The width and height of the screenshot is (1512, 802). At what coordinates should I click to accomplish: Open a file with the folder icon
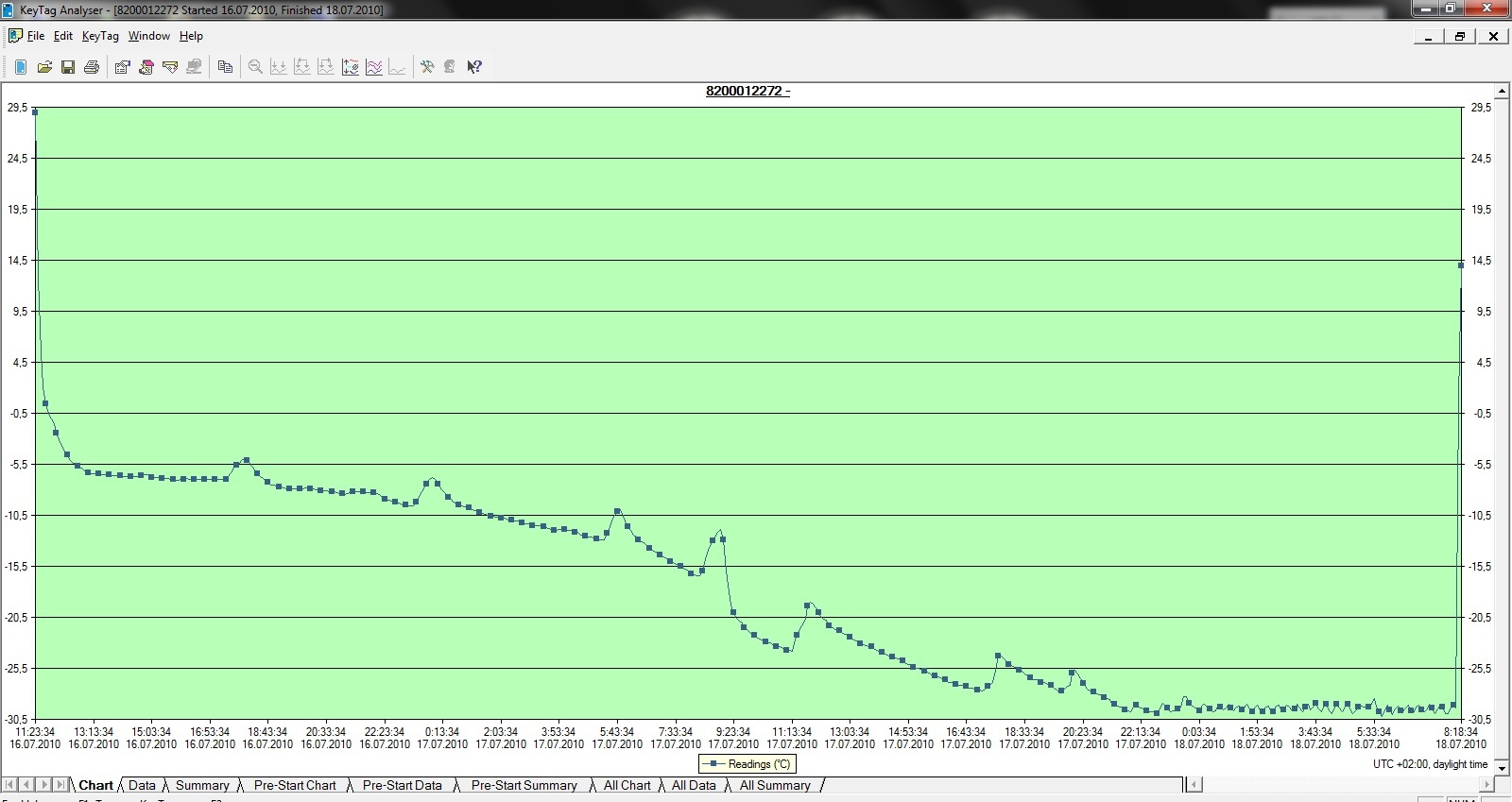[44, 67]
